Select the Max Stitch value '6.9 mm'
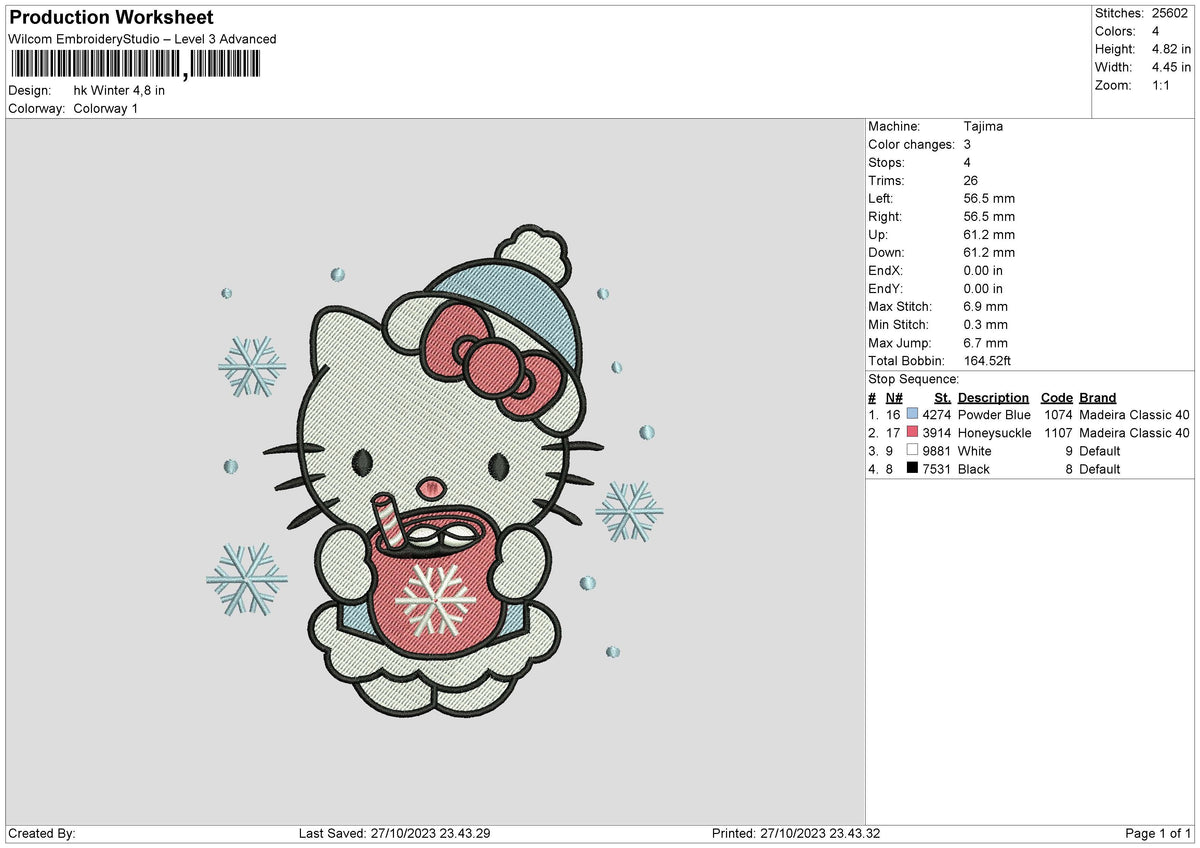This screenshot has height=848, width=1200. pyautogui.click(x=986, y=307)
